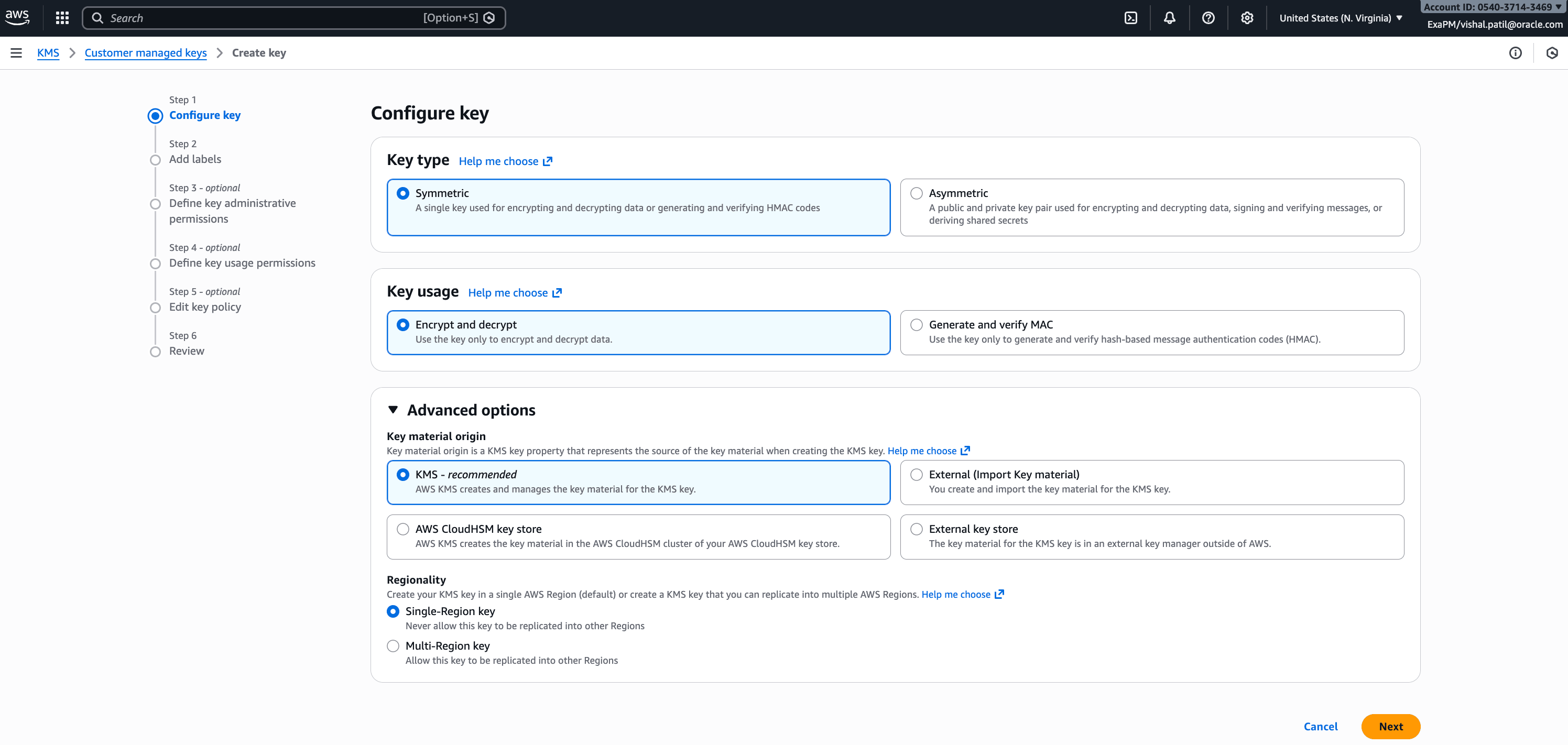The height and width of the screenshot is (745, 1568).
Task: Click the Regionality external link icon
Action: tap(999, 594)
